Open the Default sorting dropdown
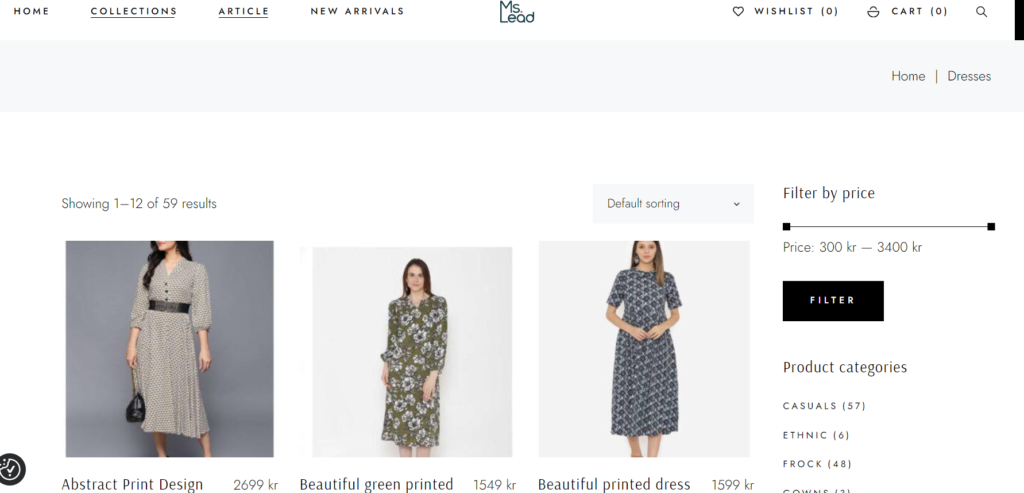This screenshot has height=493, width=1024. pos(673,204)
